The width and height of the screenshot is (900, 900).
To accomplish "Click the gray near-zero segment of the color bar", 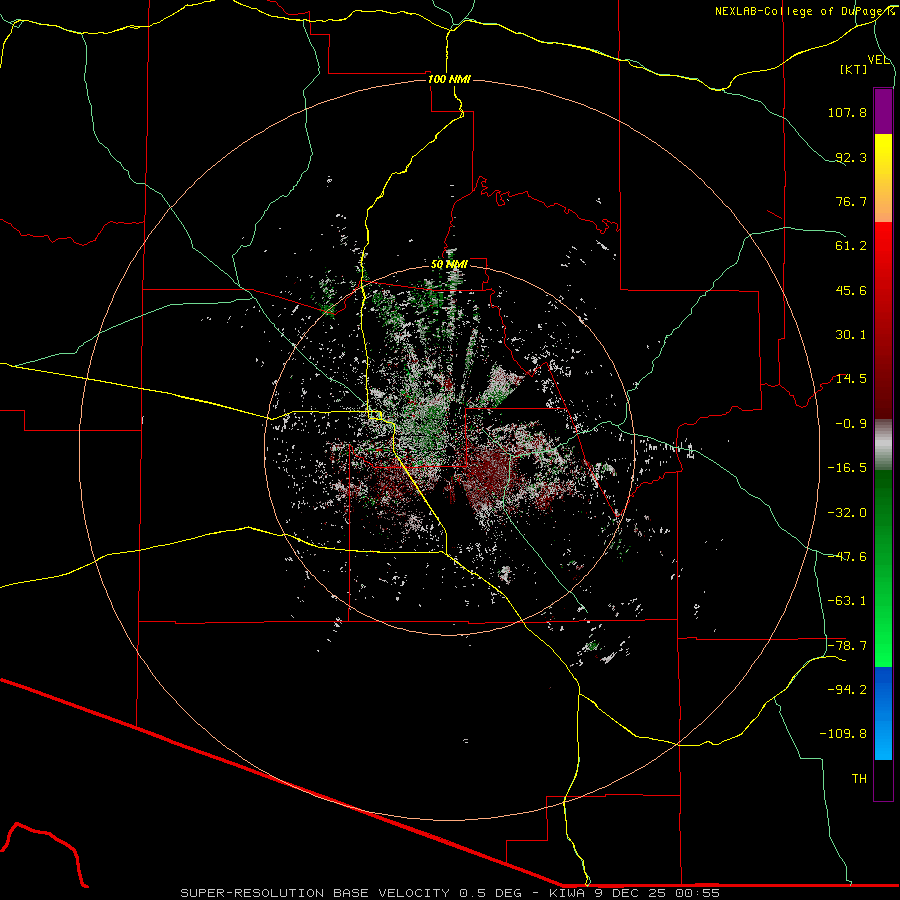I will pos(883,445).
